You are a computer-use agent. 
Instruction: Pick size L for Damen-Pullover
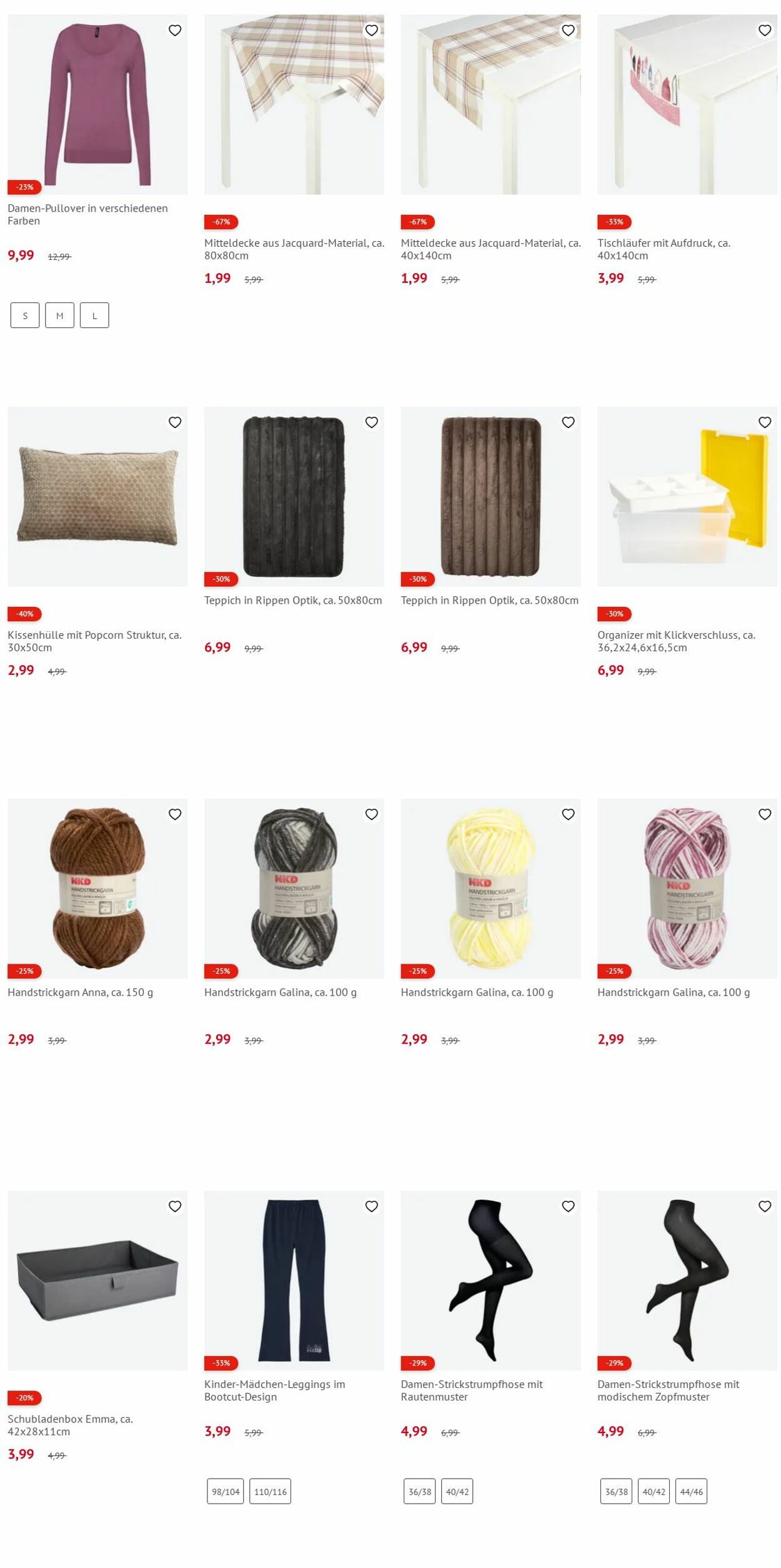(94, 316)
